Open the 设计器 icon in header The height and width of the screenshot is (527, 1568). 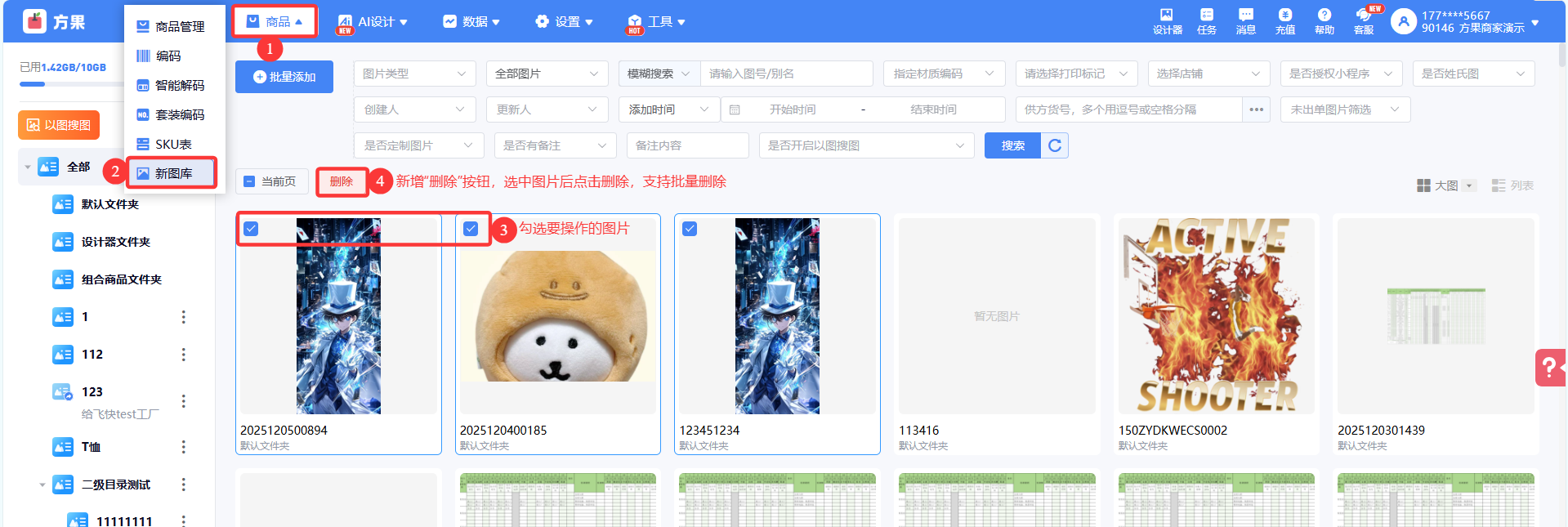click(x=1167, y=21)
